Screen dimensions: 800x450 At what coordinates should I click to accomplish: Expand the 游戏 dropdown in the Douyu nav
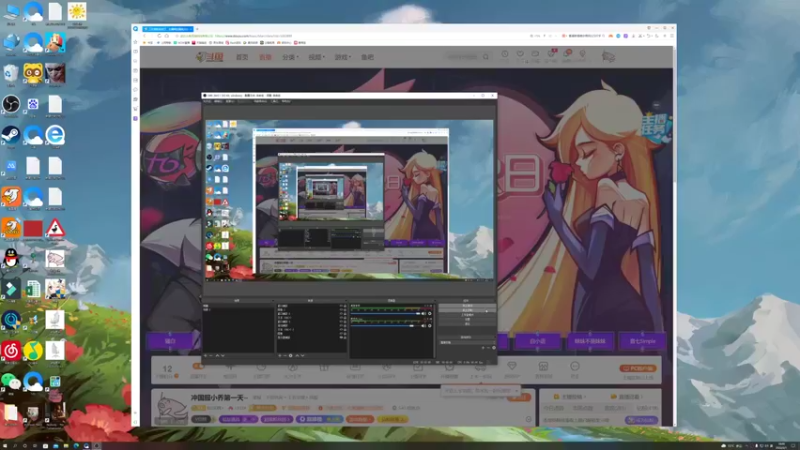click(x=342, y=57)
